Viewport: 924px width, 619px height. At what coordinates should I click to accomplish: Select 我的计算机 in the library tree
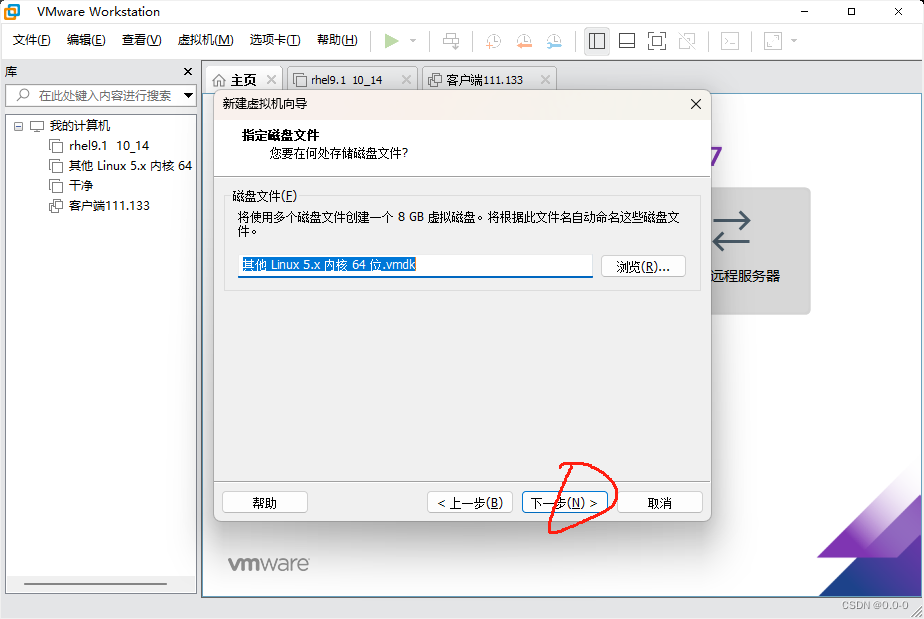point(80,126)
